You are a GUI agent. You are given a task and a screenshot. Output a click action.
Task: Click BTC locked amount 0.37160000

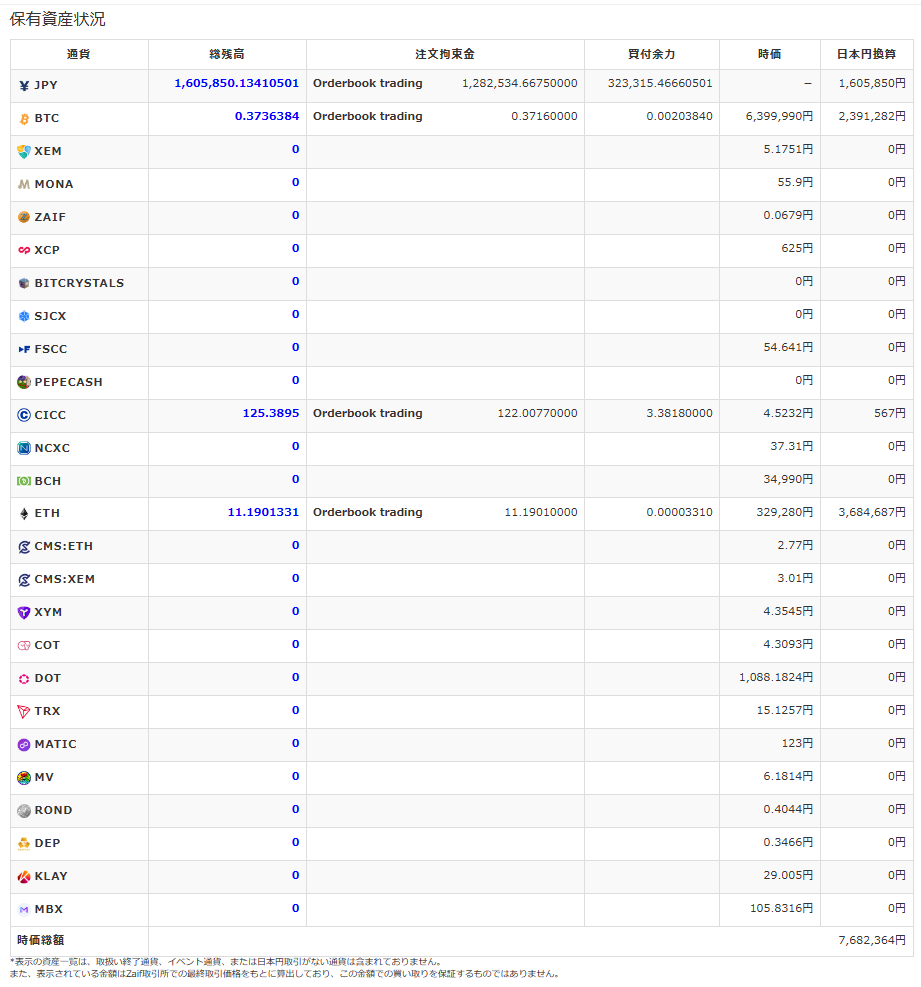coord(544,116)
